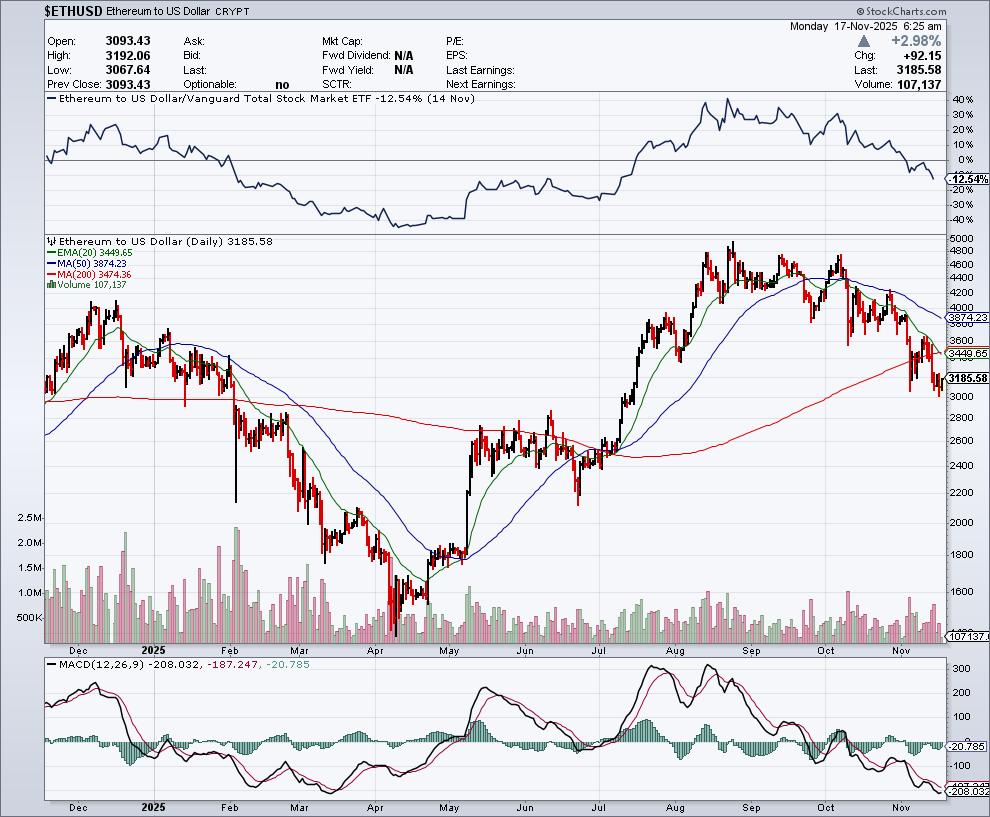
Task: Click the 3185.58 last-price tag on price axis
Action: pos(968,378)
